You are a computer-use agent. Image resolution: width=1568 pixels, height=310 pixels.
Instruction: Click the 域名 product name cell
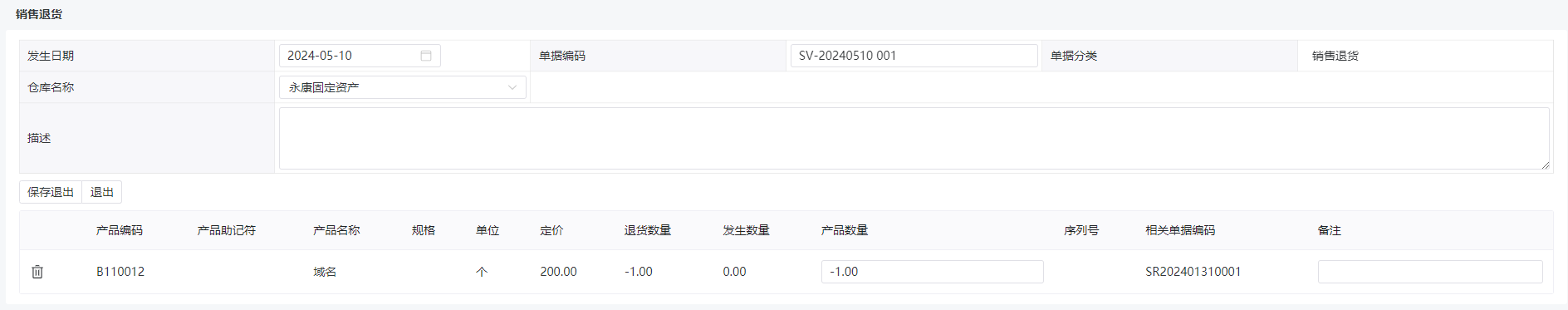point(325,272)
